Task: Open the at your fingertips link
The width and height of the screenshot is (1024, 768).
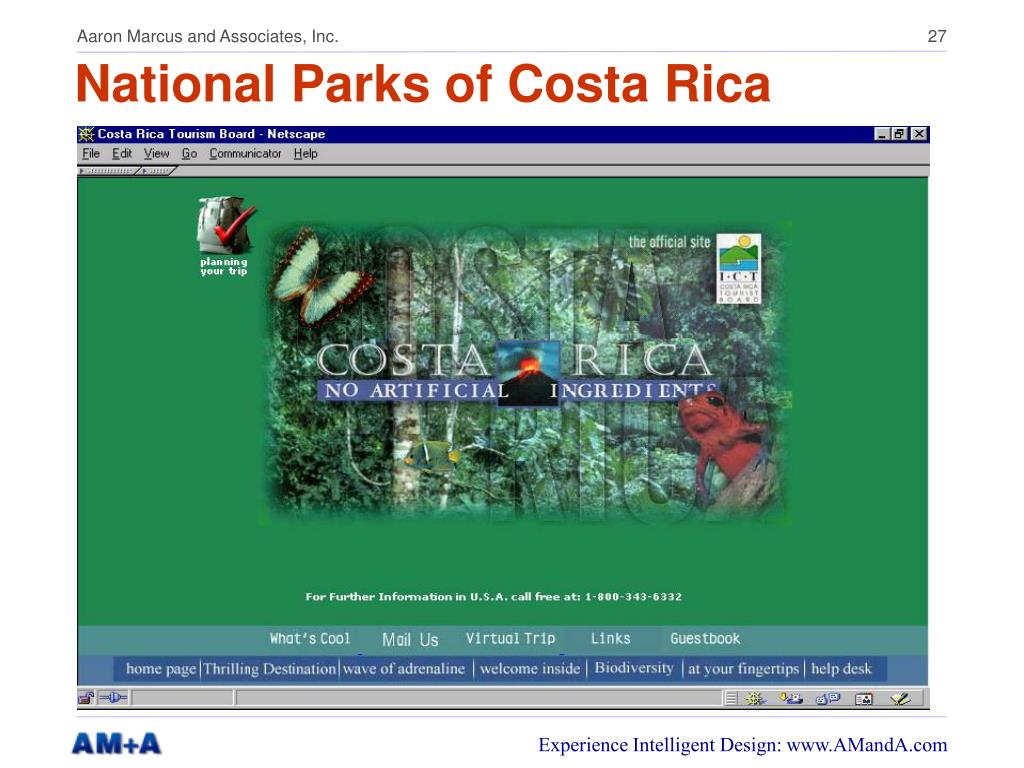Action: pyautogui.click(x=743, y=669)
